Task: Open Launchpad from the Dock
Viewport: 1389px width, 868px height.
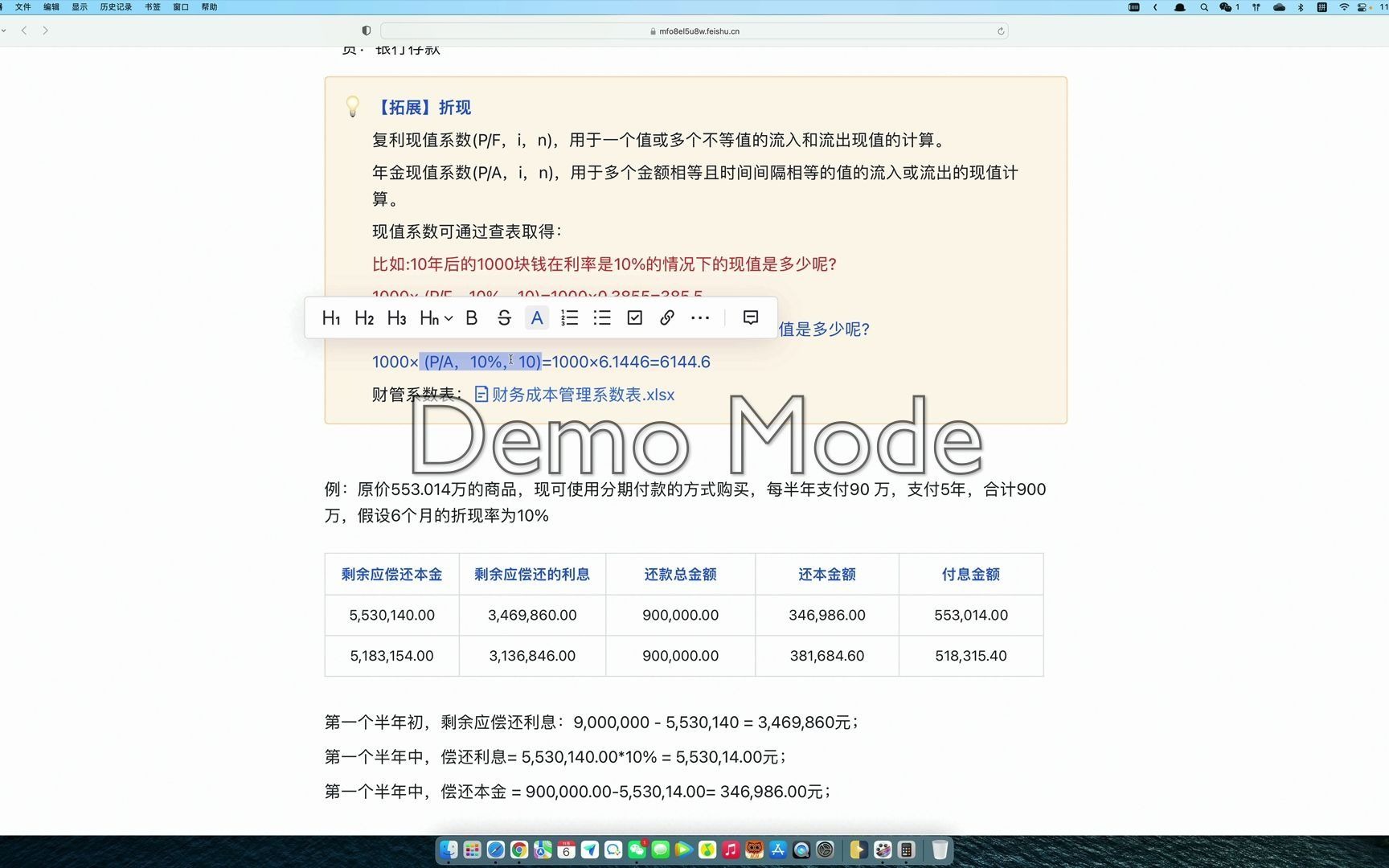Action: [472, 850]
